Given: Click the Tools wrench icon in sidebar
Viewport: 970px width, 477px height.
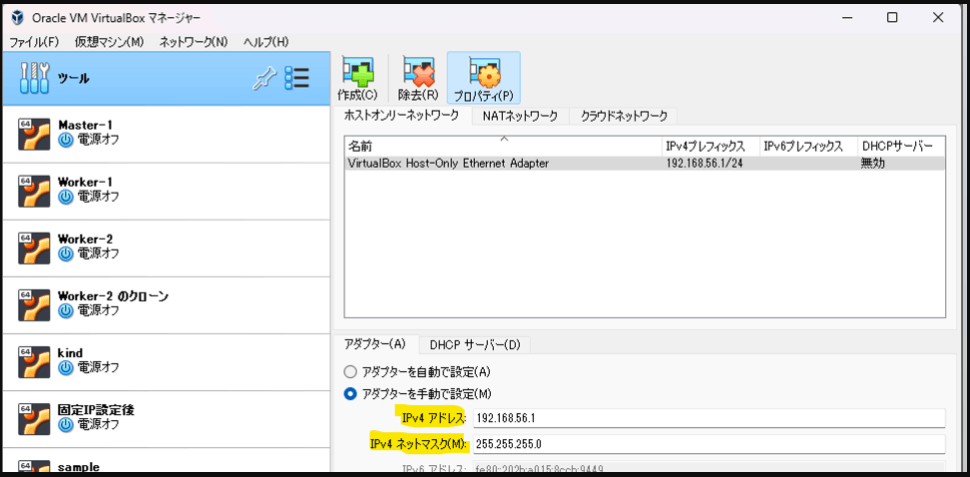Looking at the screenshot, I should point(34,78).
